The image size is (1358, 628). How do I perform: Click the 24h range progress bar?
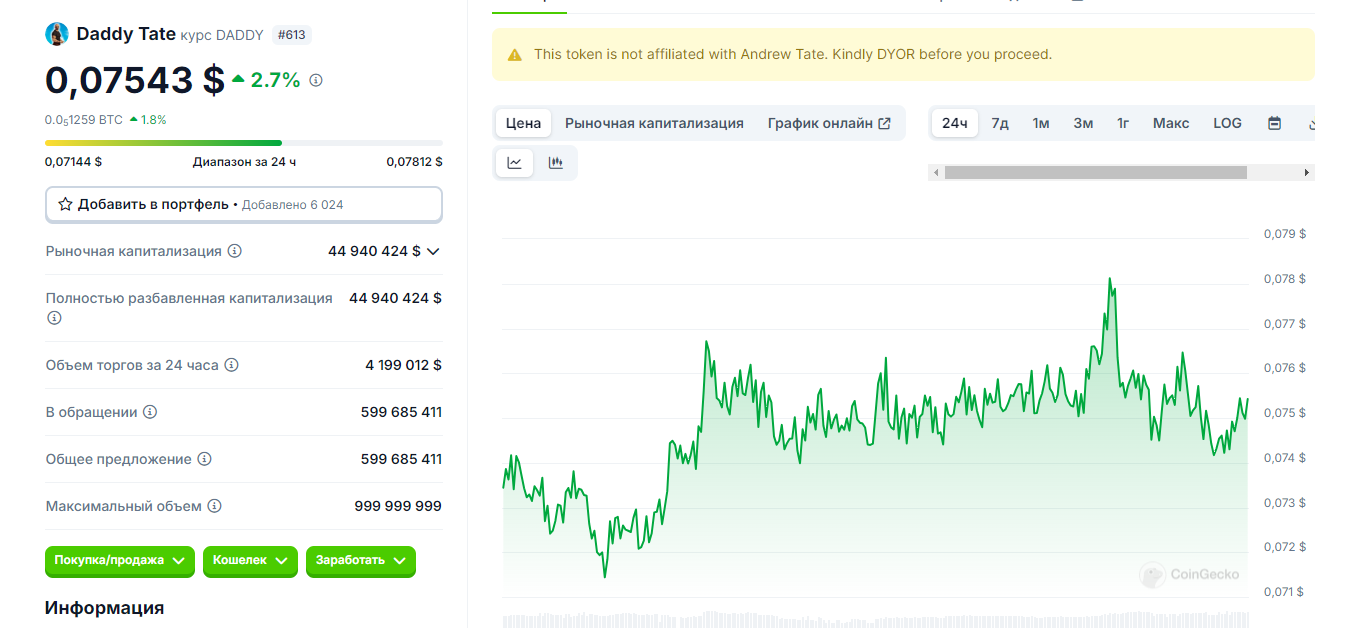[244, 143]
